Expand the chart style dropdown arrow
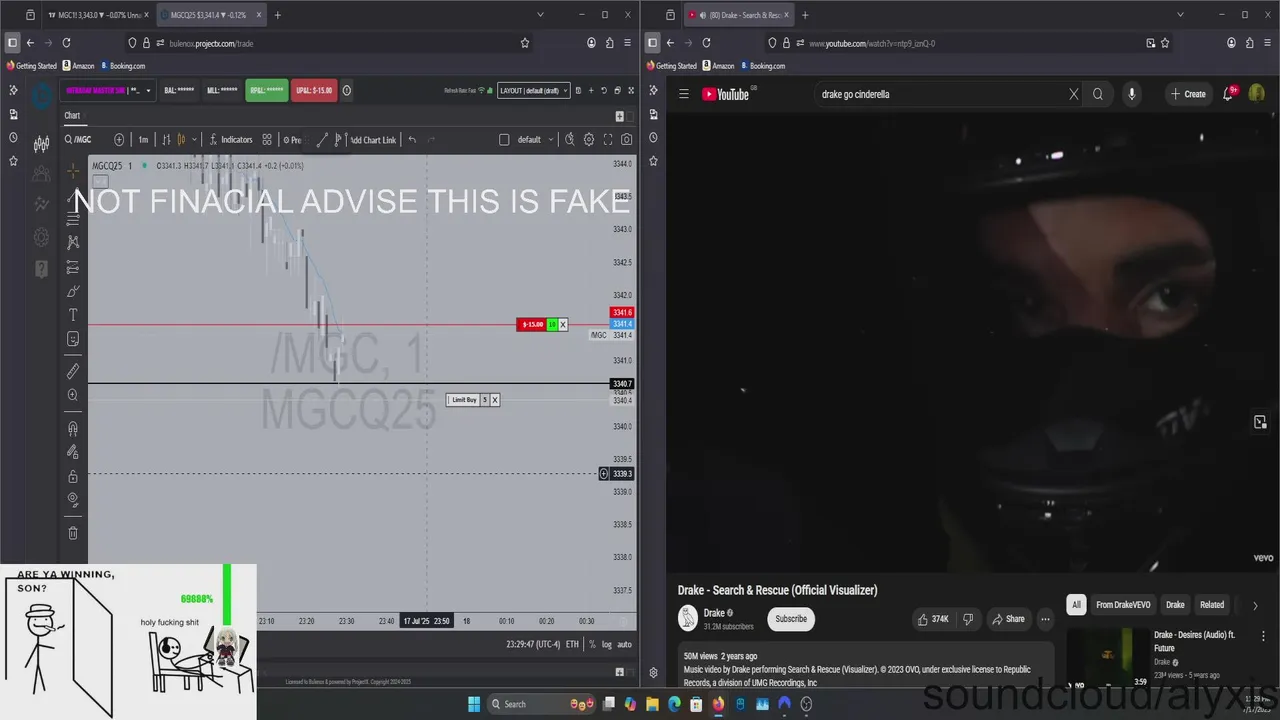The height and width of the screenshot is (720, 1280). click(194, 140)
